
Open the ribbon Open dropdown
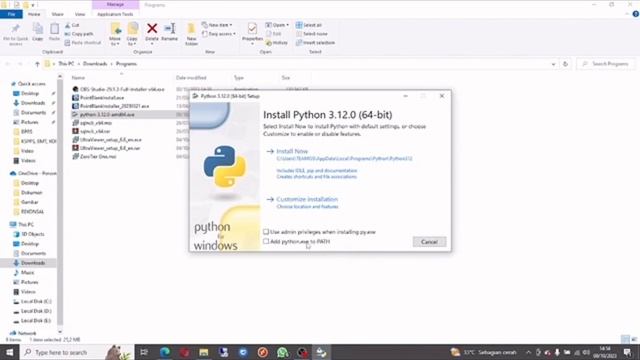point(277,25)
